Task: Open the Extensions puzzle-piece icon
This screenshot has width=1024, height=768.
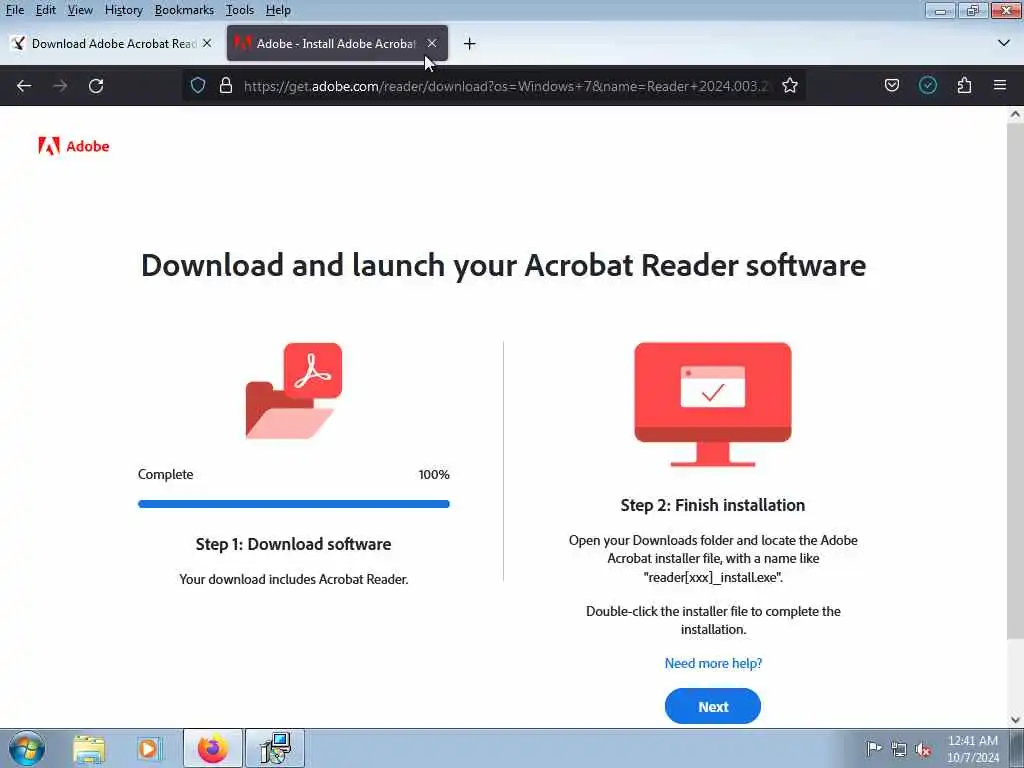Action: (964, 86)
